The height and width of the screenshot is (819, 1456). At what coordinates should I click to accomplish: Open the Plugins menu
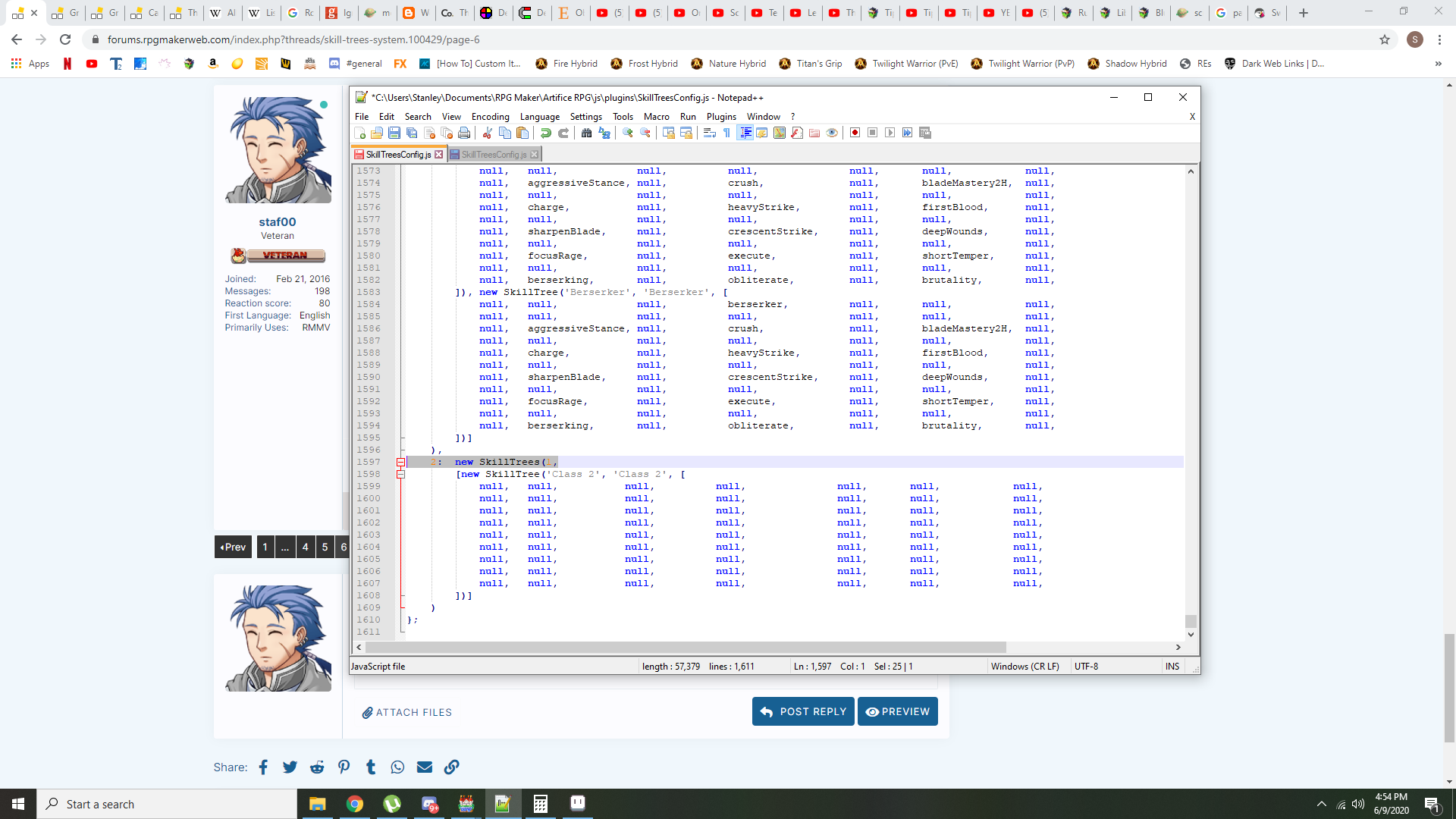tap(721, 117)
